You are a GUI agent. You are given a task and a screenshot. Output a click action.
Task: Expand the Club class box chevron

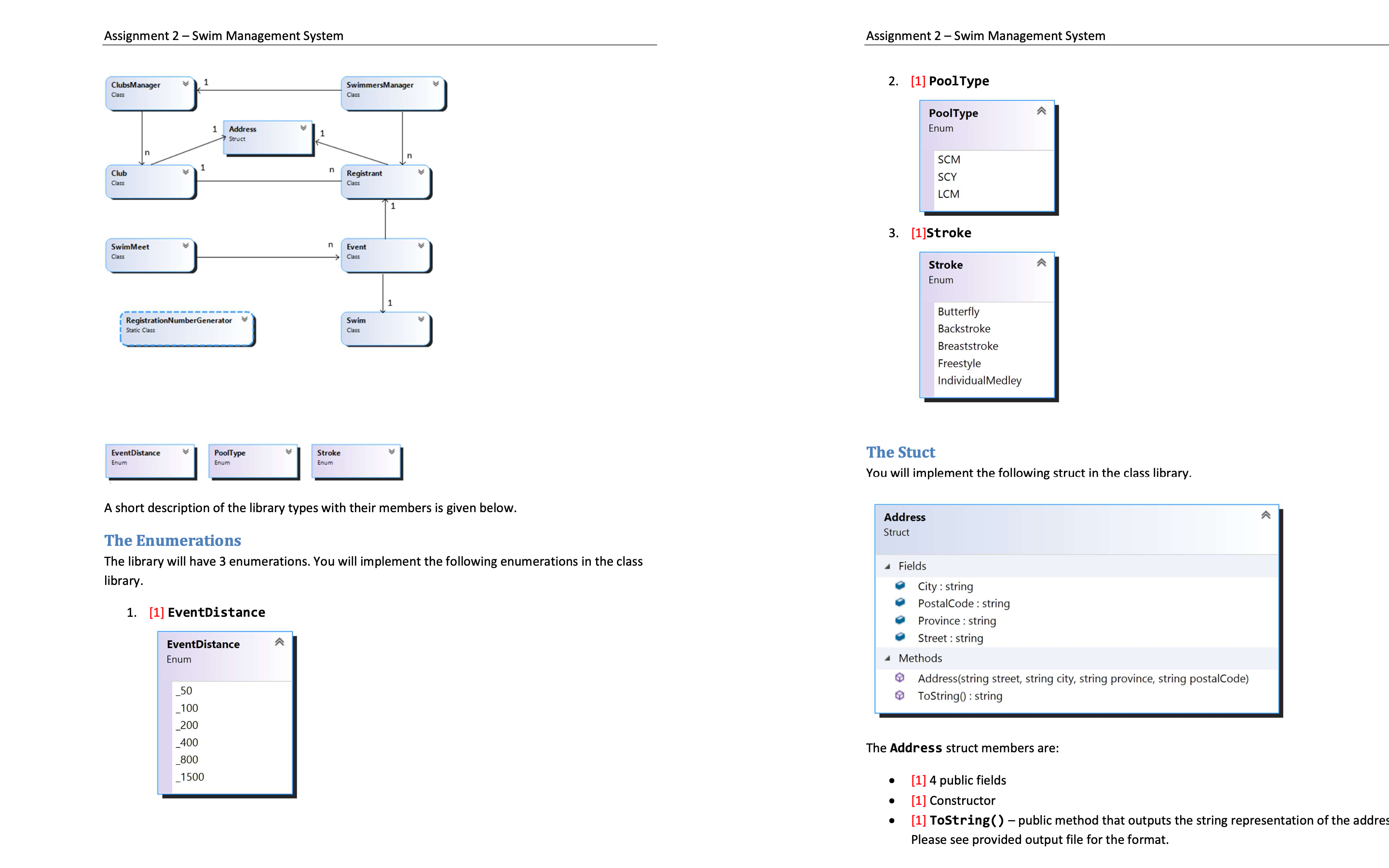[x=185, y=172]
